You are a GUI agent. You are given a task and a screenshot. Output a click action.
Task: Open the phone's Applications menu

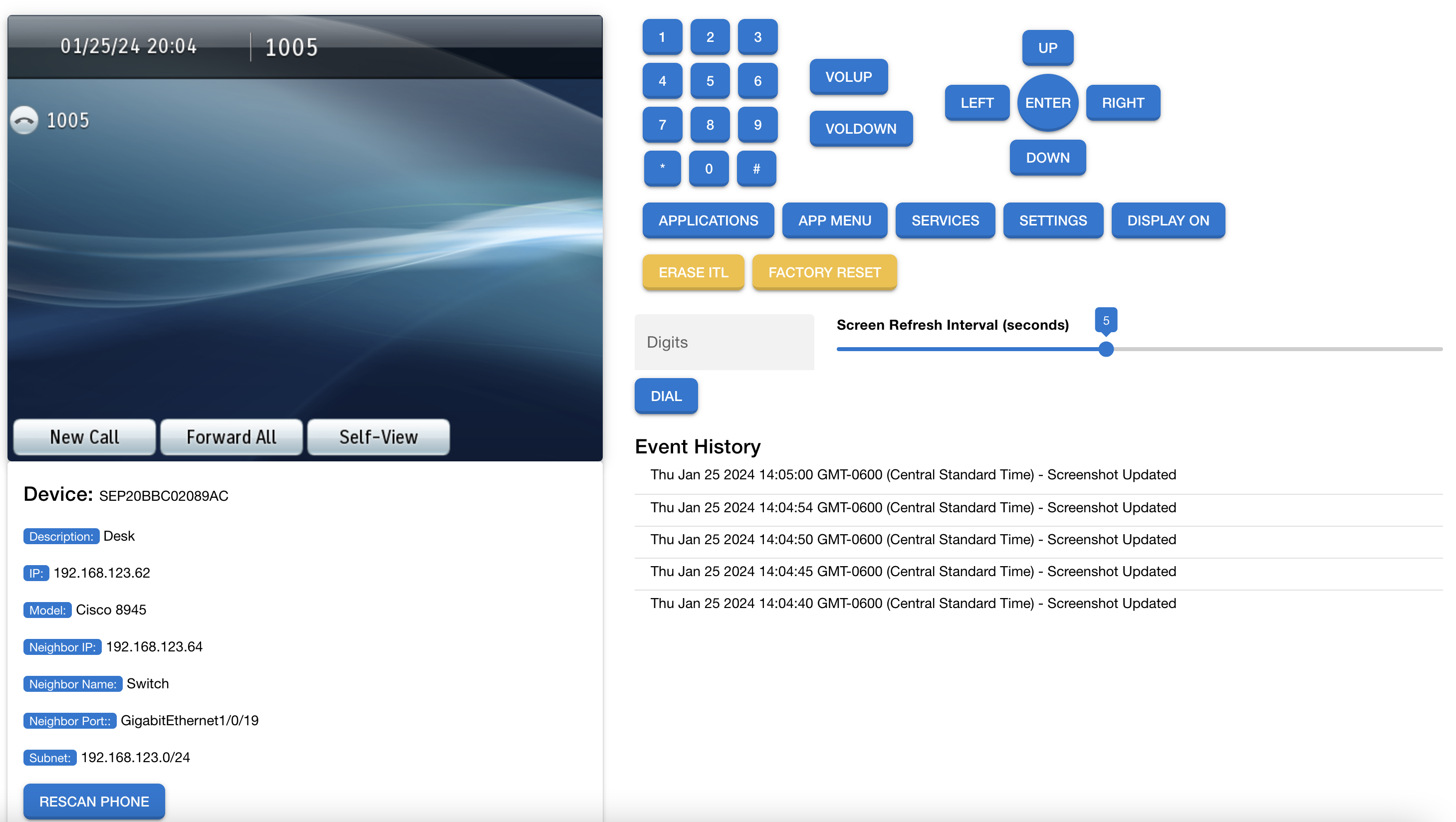(x=708, y=220)
